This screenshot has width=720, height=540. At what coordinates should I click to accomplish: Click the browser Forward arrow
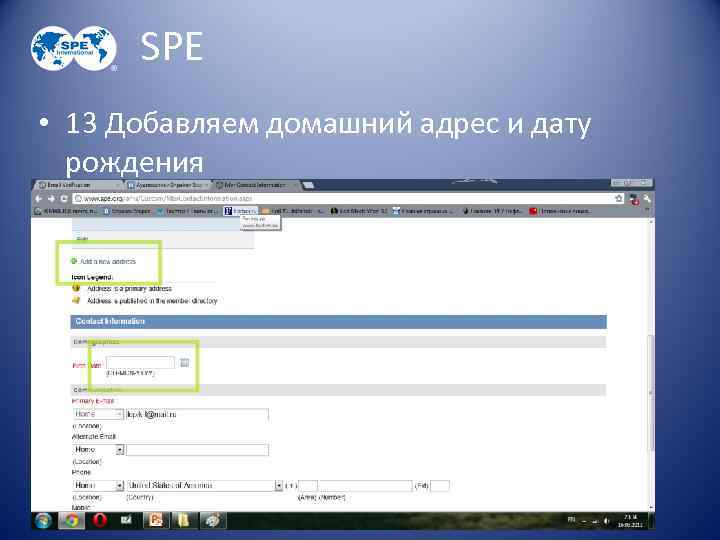coord(51,199)
